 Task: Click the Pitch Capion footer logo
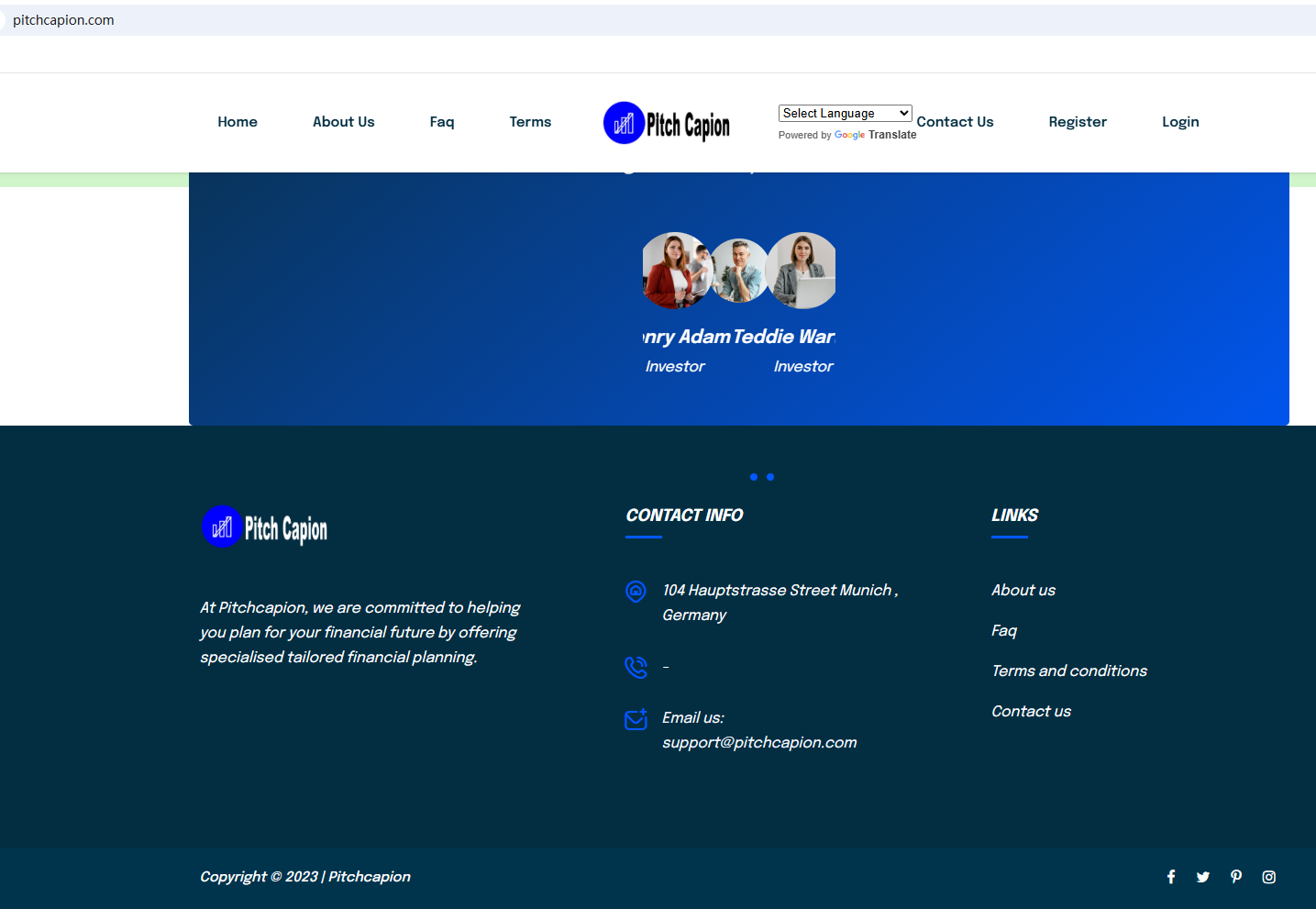tap(265, 527)
